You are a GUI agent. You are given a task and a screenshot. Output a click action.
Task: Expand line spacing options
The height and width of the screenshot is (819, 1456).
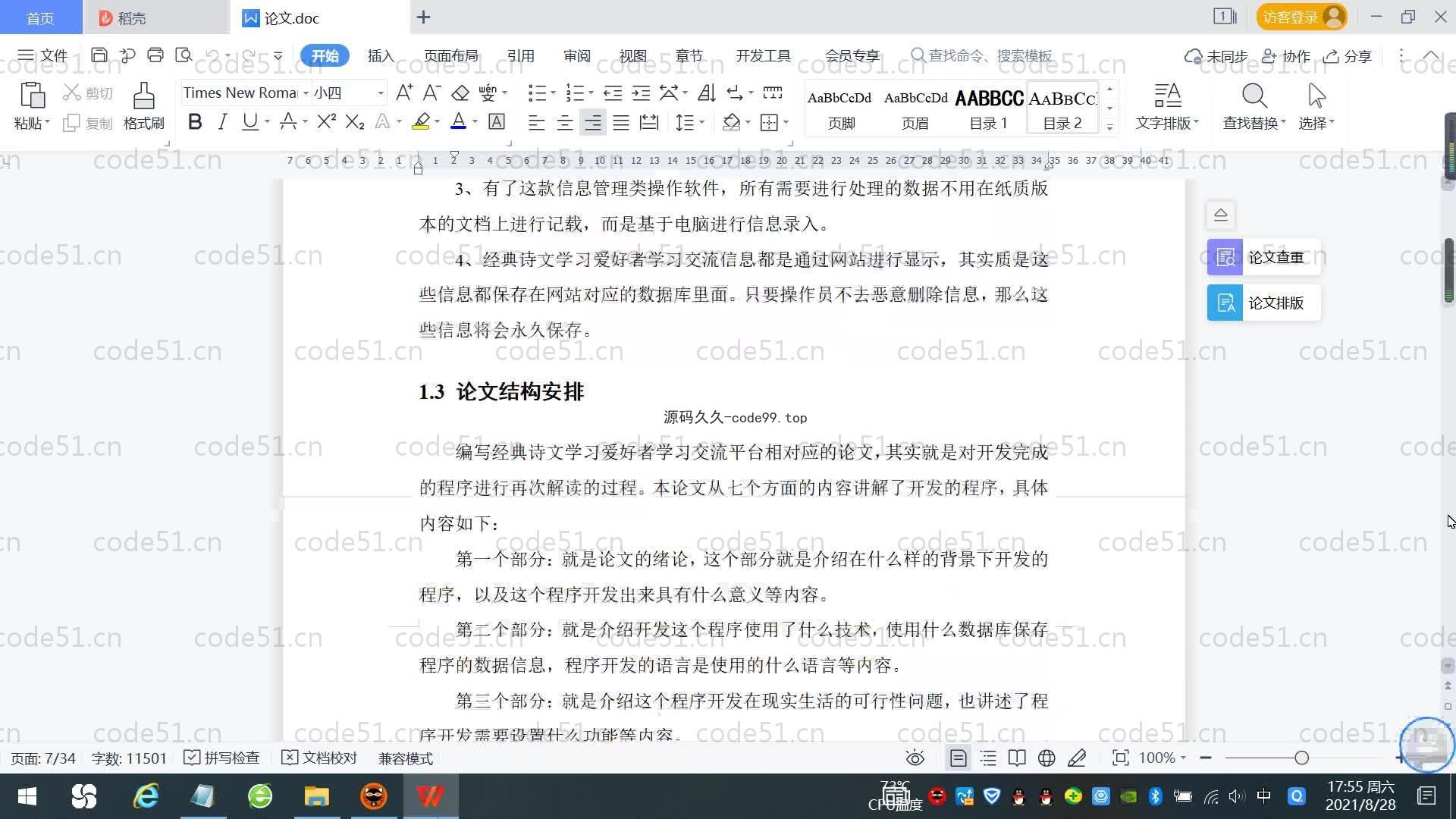click(x=702, y=122)
